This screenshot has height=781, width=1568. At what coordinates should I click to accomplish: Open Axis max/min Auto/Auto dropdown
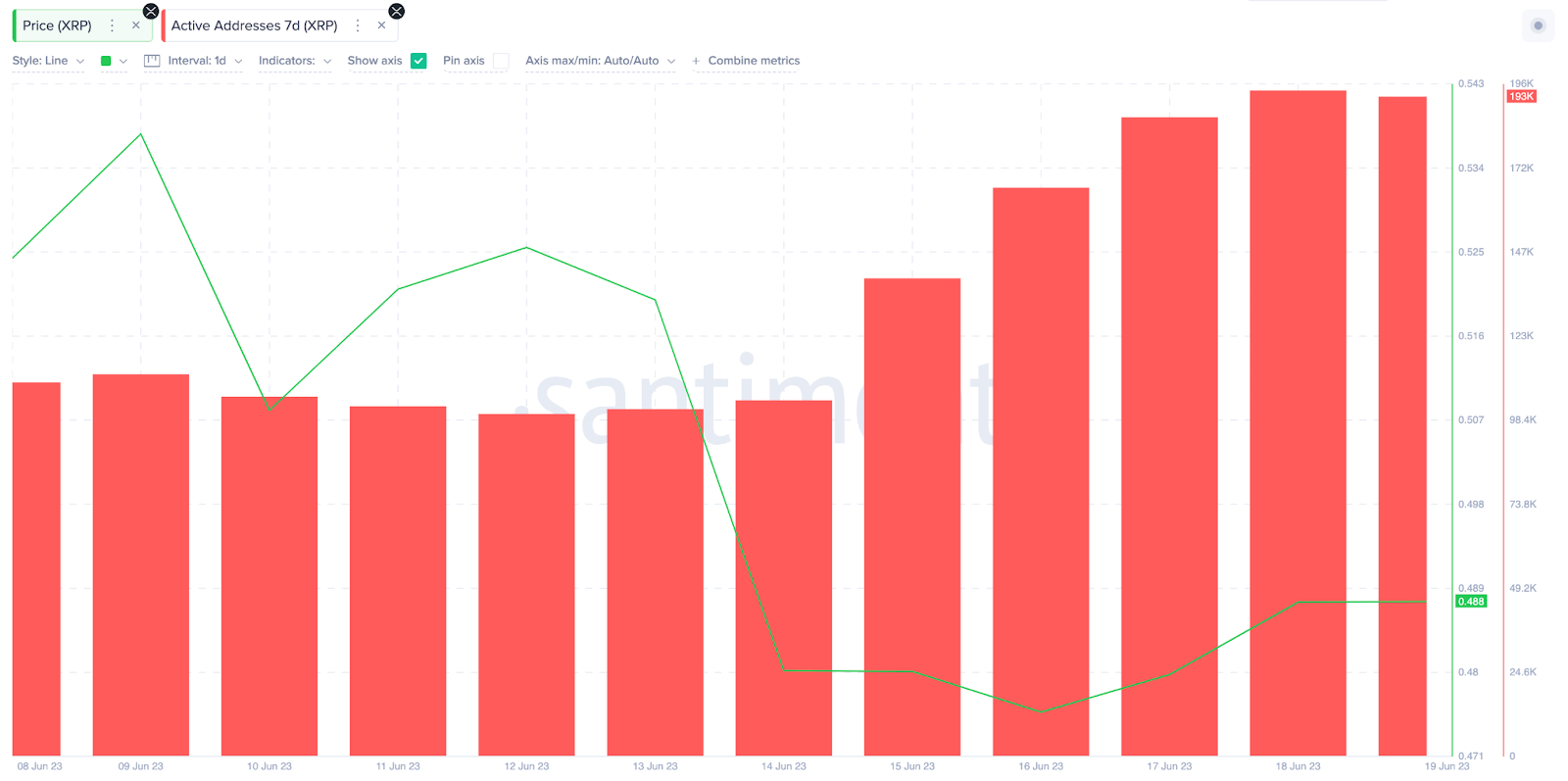[x=601, y=61]
